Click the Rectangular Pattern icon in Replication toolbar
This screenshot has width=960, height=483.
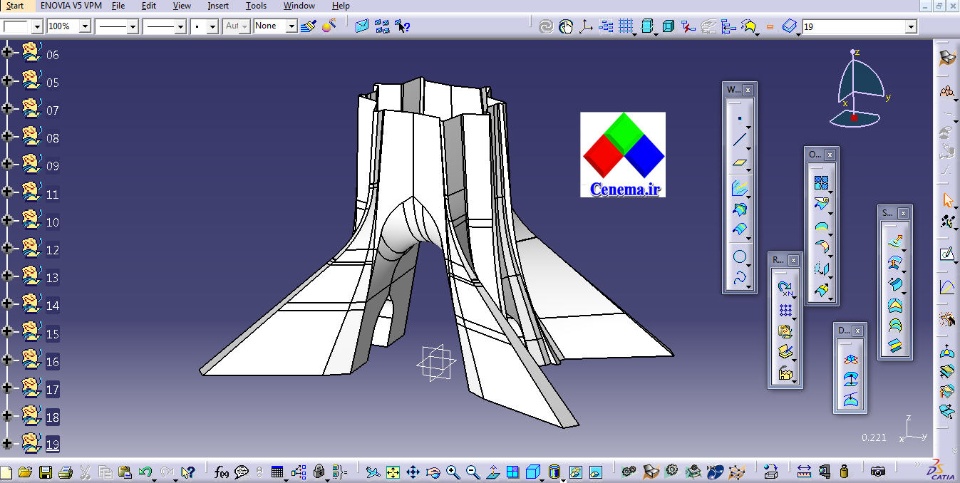tap(785, 310)
